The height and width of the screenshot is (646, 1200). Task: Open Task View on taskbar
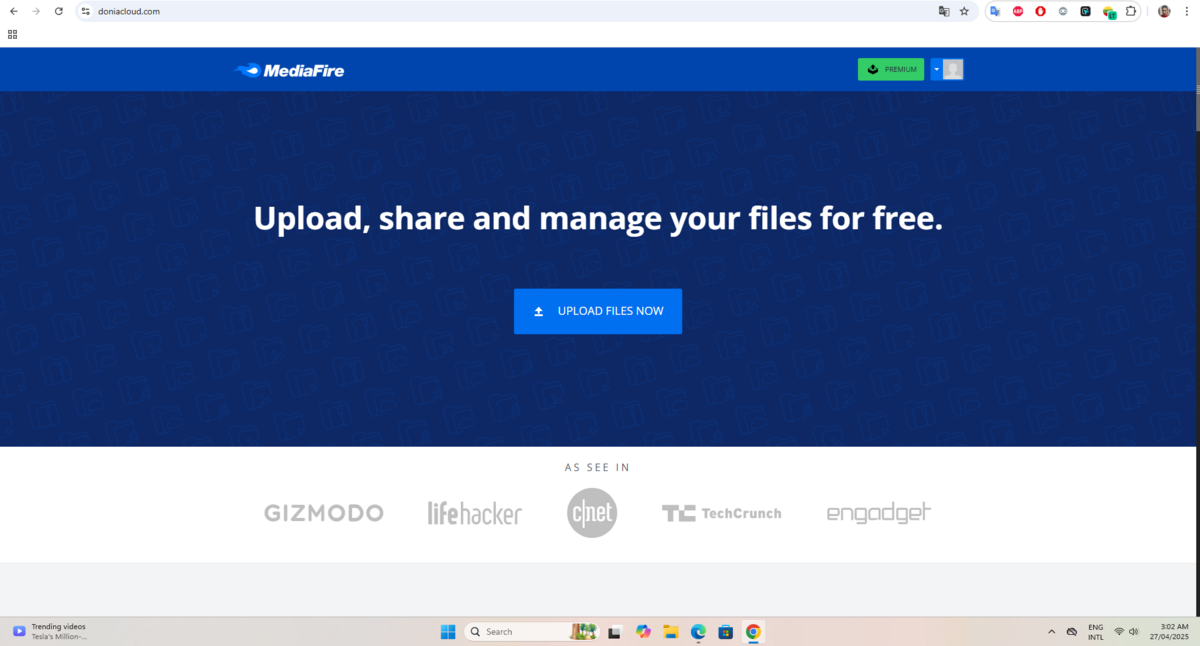(x=615, y=632)
